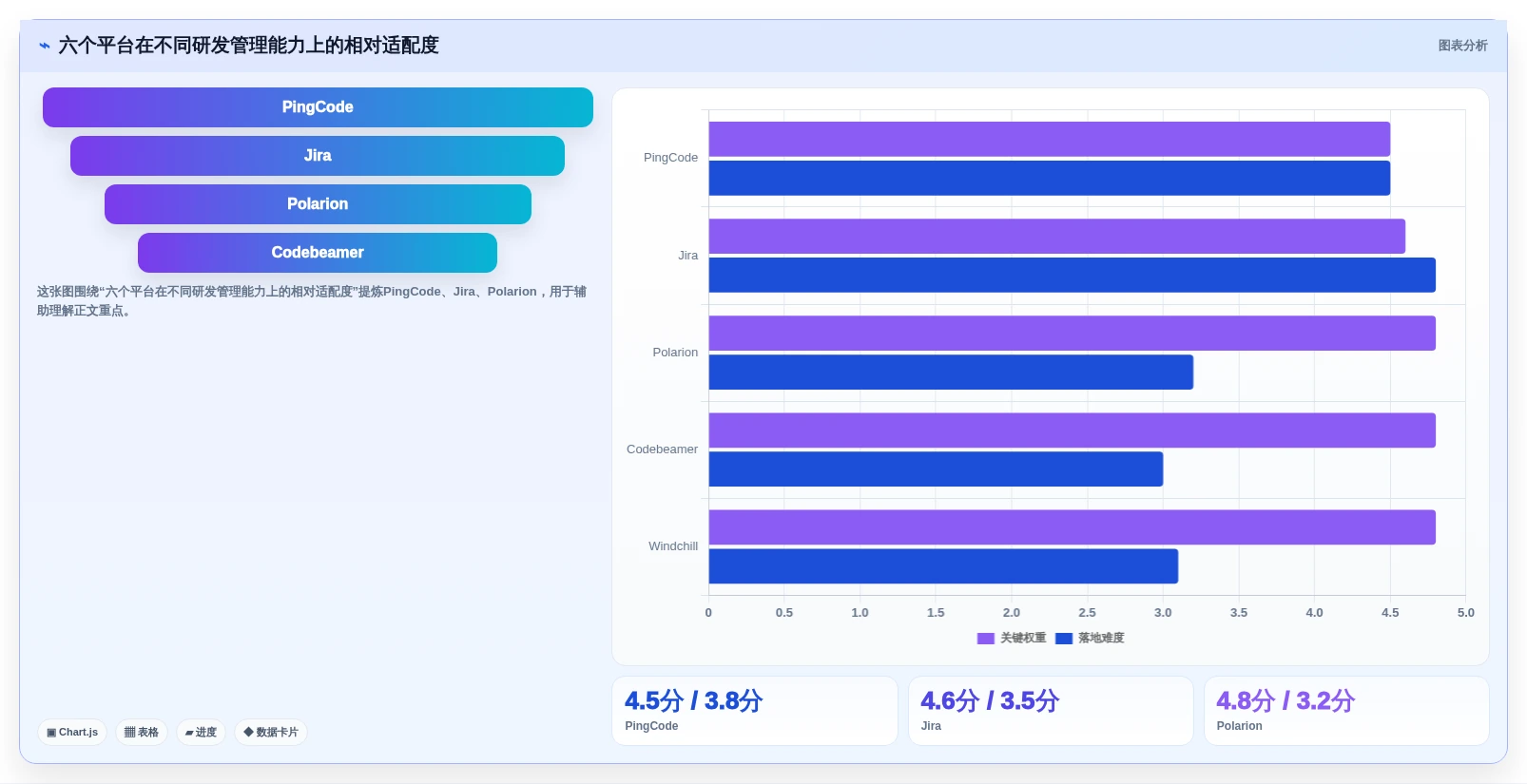Click the Codebeamer axis label in chart

point(662,449)
